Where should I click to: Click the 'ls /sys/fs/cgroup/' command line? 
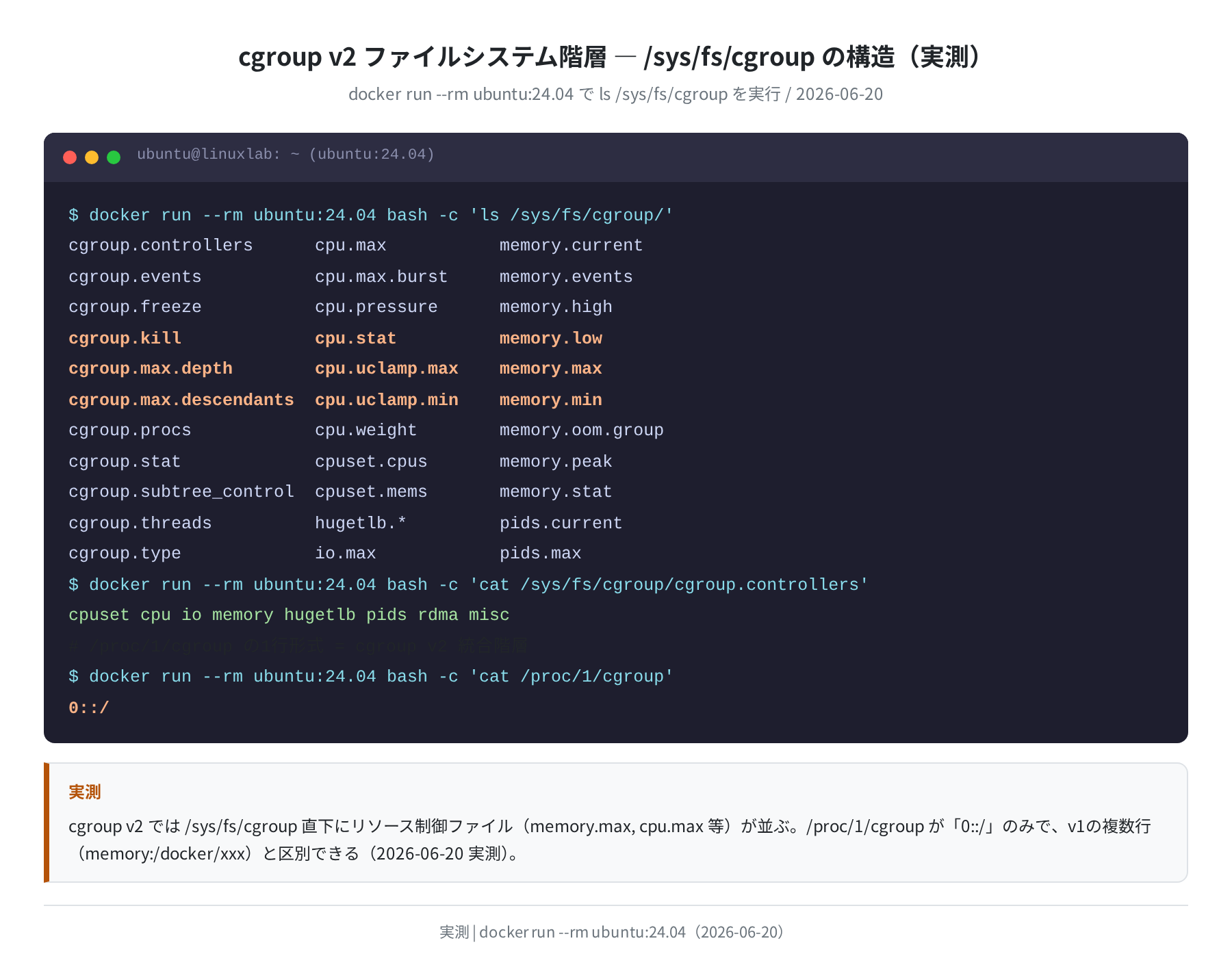click(x=371, y=215)
